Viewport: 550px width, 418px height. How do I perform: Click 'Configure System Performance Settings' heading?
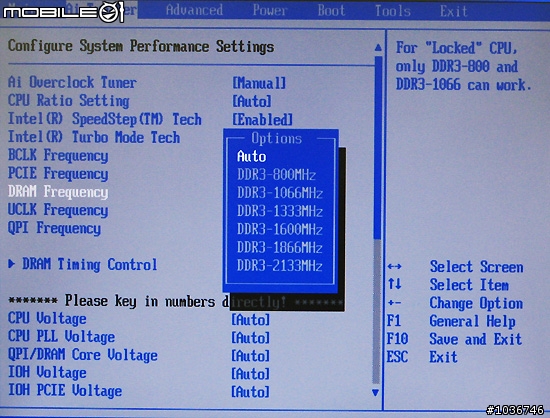click(x=141, y=47)
